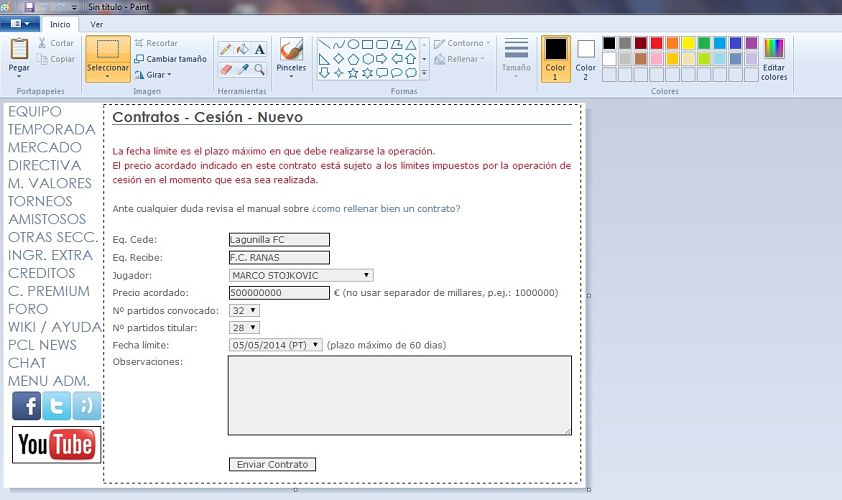Select the Text tool
The width and height of the screenshot is (842, 500).
click(x=259, y=49)
